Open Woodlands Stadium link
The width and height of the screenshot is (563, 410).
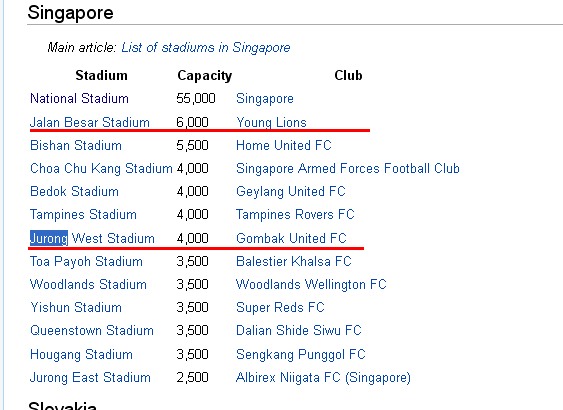pos(88,284)
